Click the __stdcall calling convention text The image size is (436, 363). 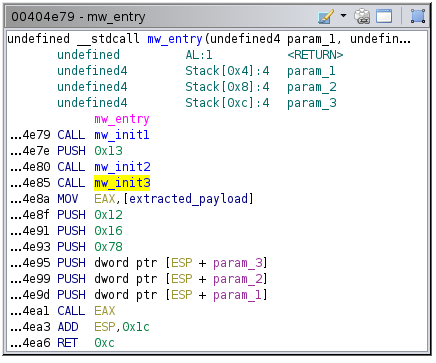coord(108,39)
